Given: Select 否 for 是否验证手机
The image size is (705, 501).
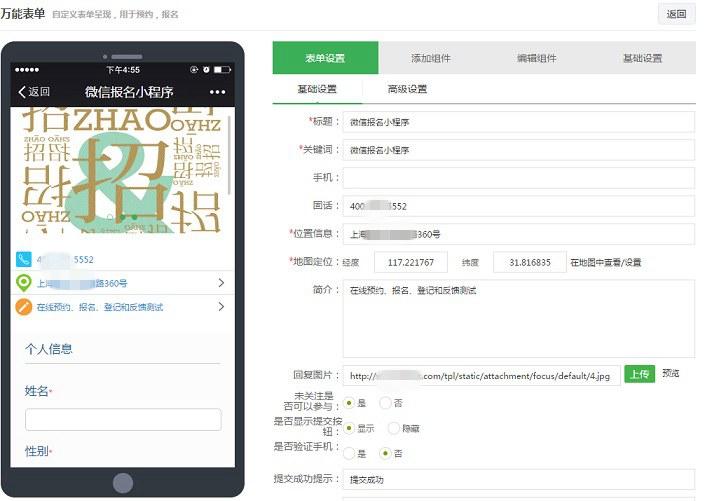Looking at the screenshot, I should (385, 453).
